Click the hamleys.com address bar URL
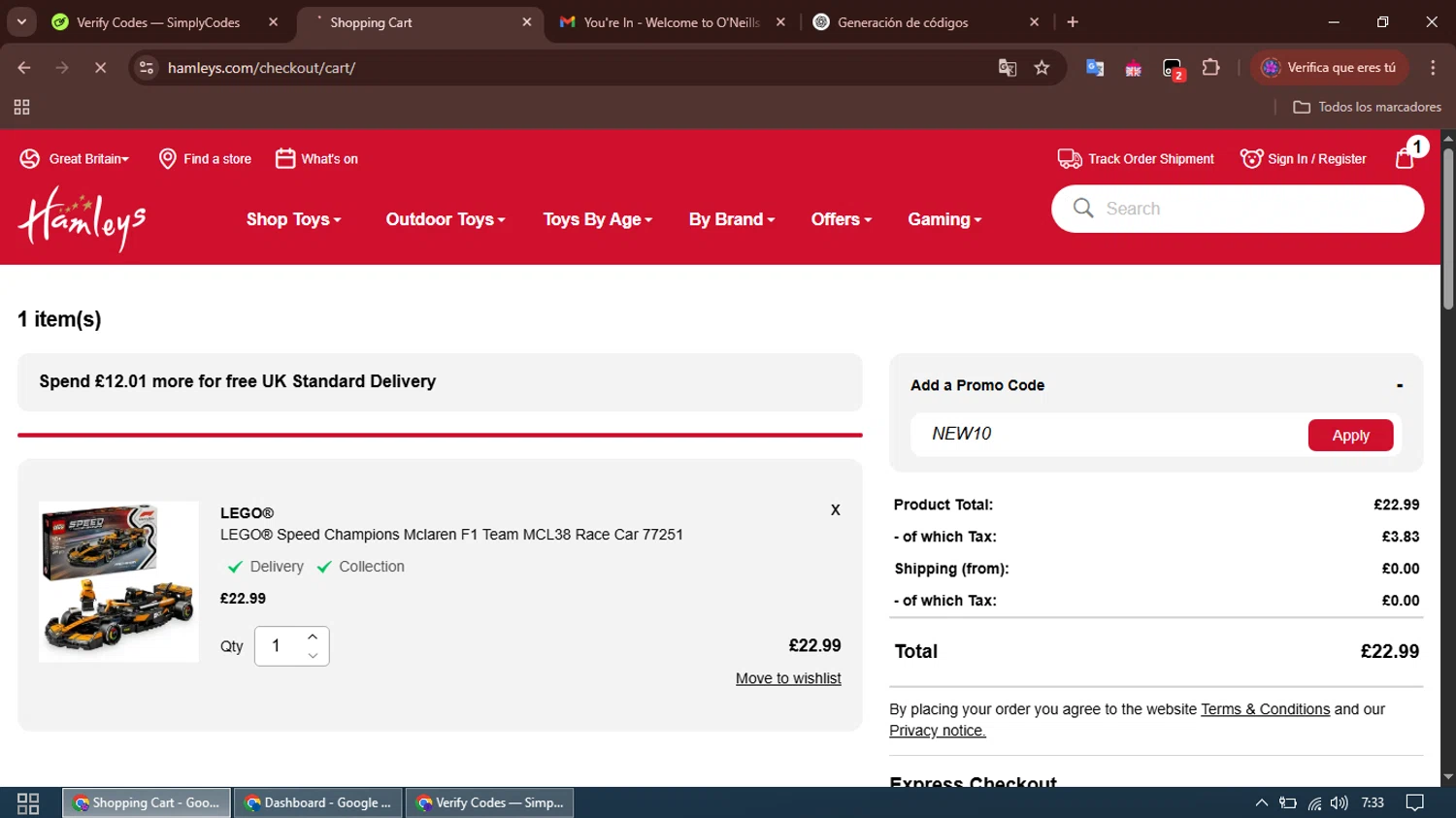Image resolution: width=1456 pixels, height=818 pixels. (x=261, y=68)
